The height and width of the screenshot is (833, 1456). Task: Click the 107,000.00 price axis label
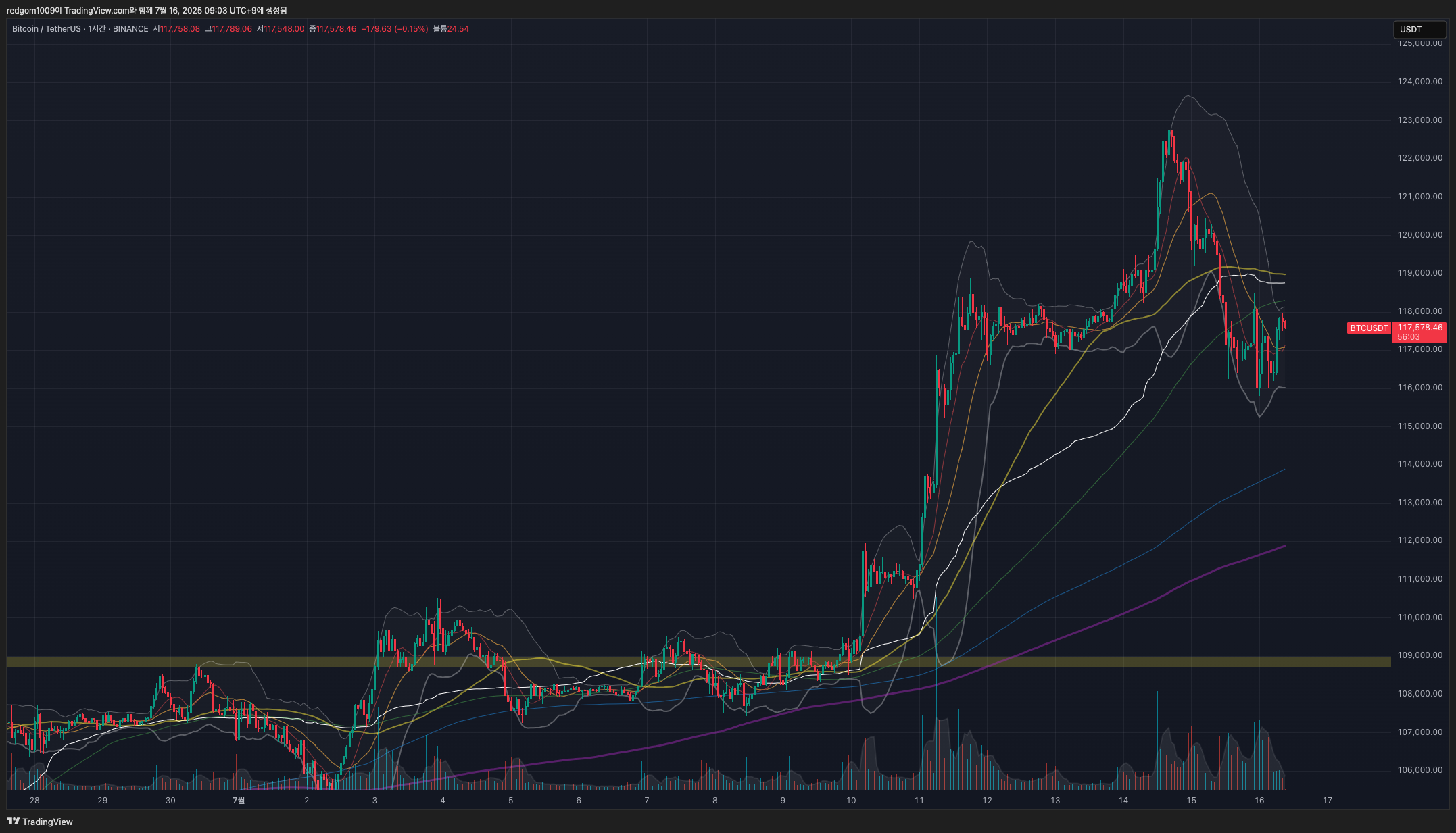click(1420, 732)
